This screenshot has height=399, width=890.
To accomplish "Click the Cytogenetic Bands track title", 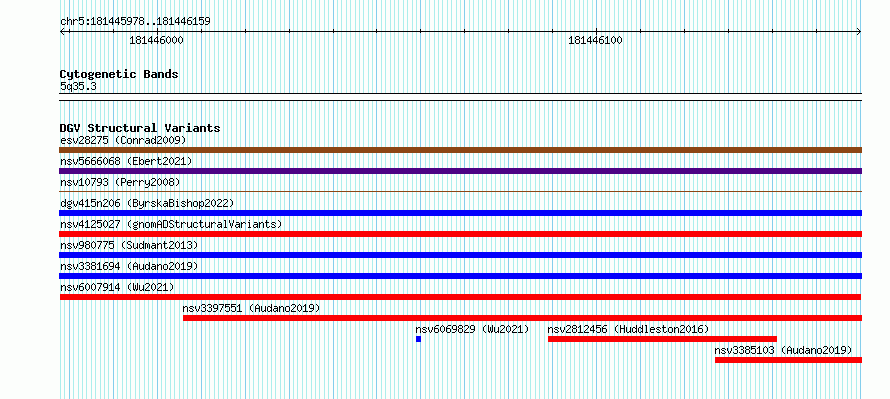I will click(119, 74).
